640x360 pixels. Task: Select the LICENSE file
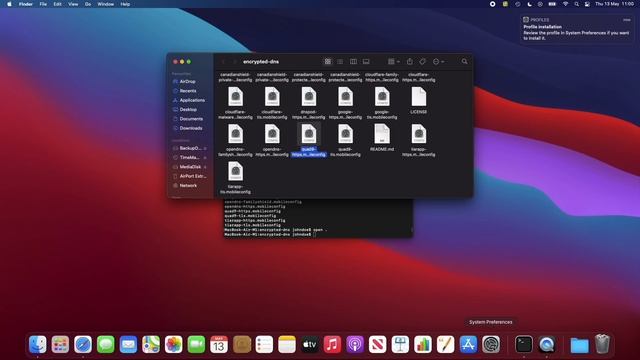(419, 100)
